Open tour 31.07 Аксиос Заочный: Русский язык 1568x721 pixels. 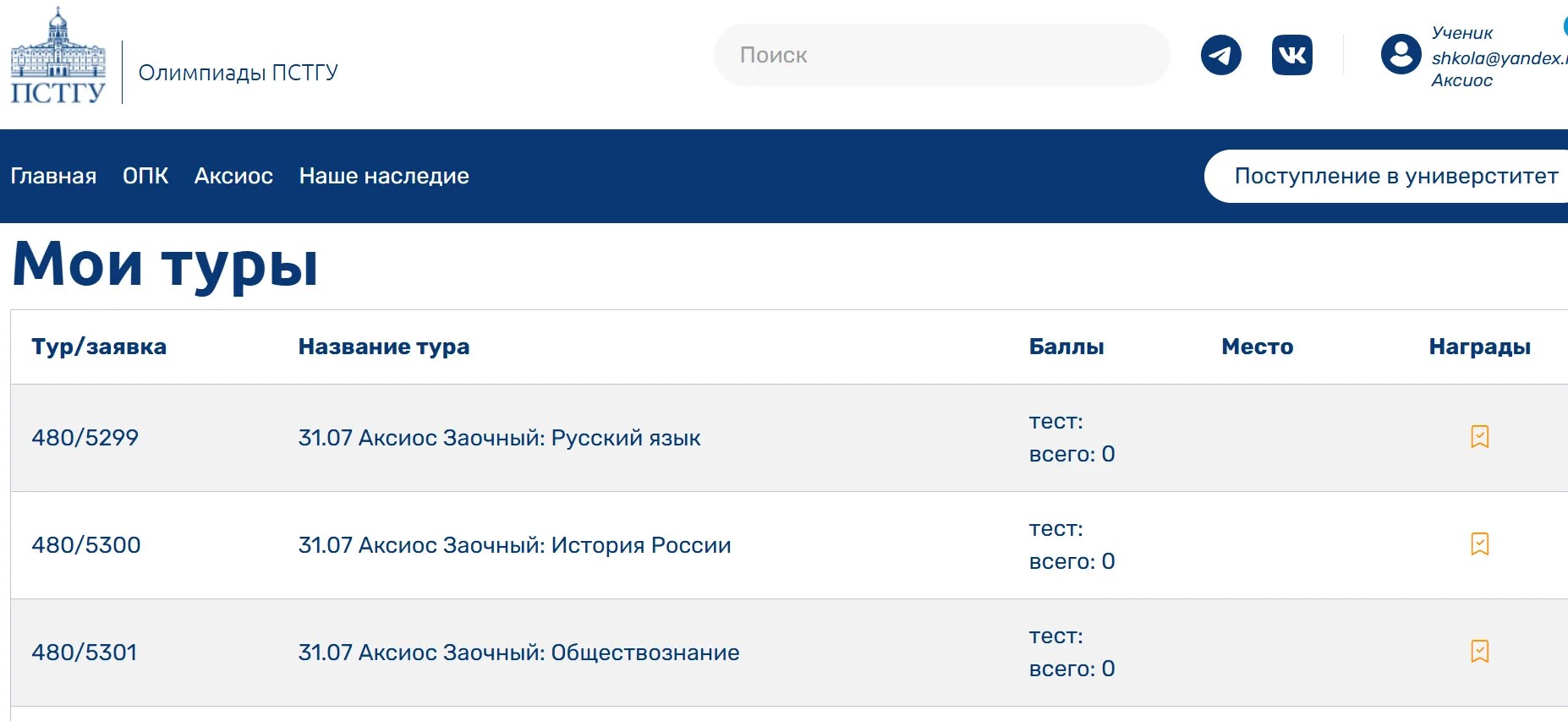click(x=499, y=438)
